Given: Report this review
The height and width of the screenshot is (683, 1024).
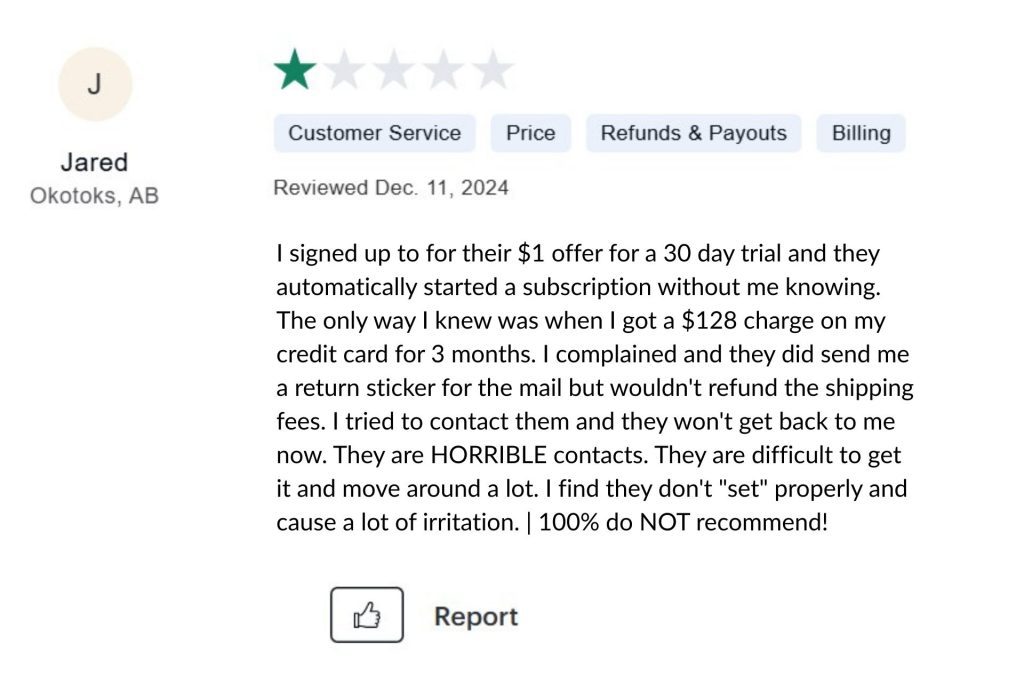Looking at the screenshot, I should tap(476, 616).
